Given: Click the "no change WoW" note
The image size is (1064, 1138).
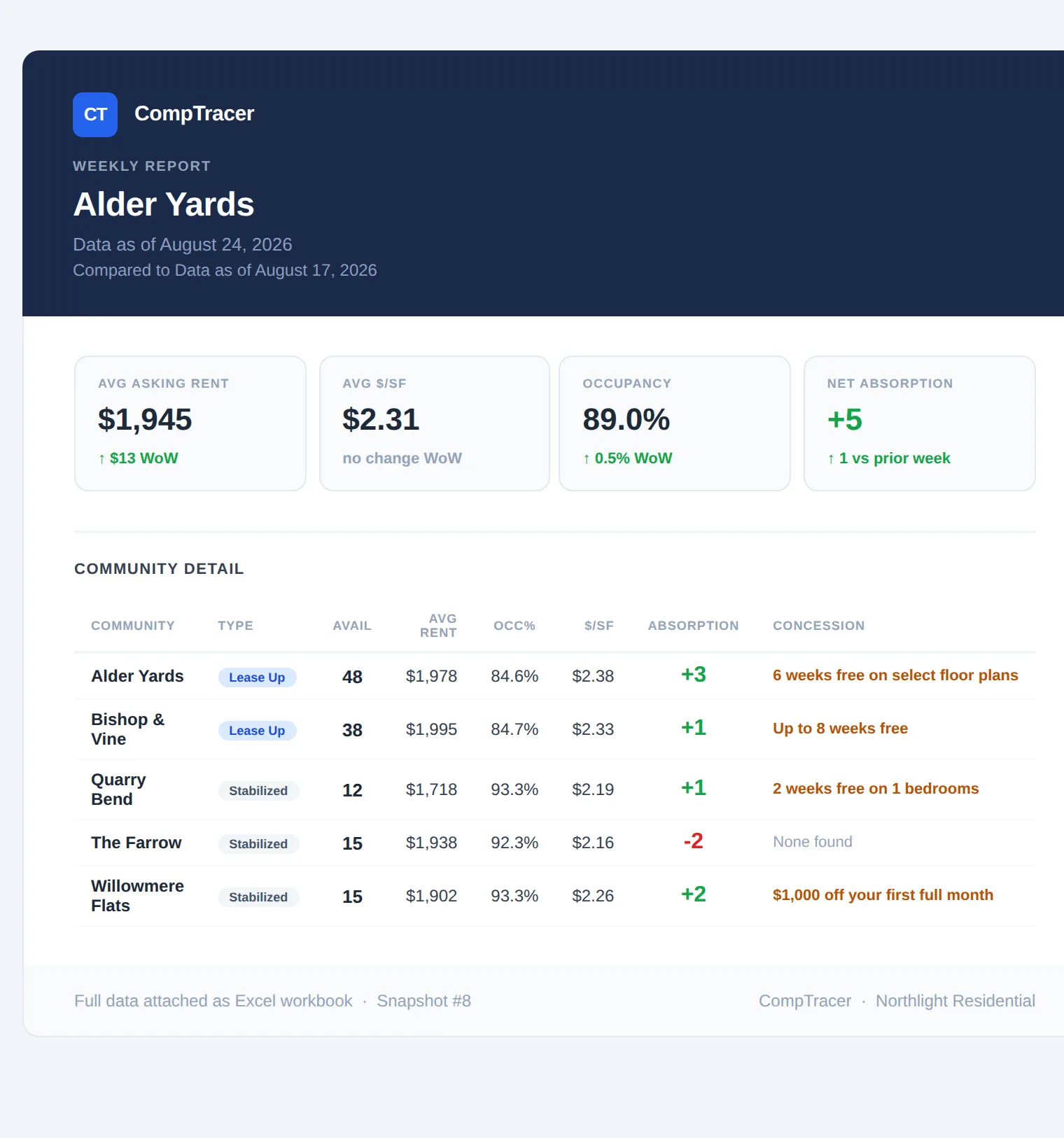Looking at the screenshot, I should point(402,458).
